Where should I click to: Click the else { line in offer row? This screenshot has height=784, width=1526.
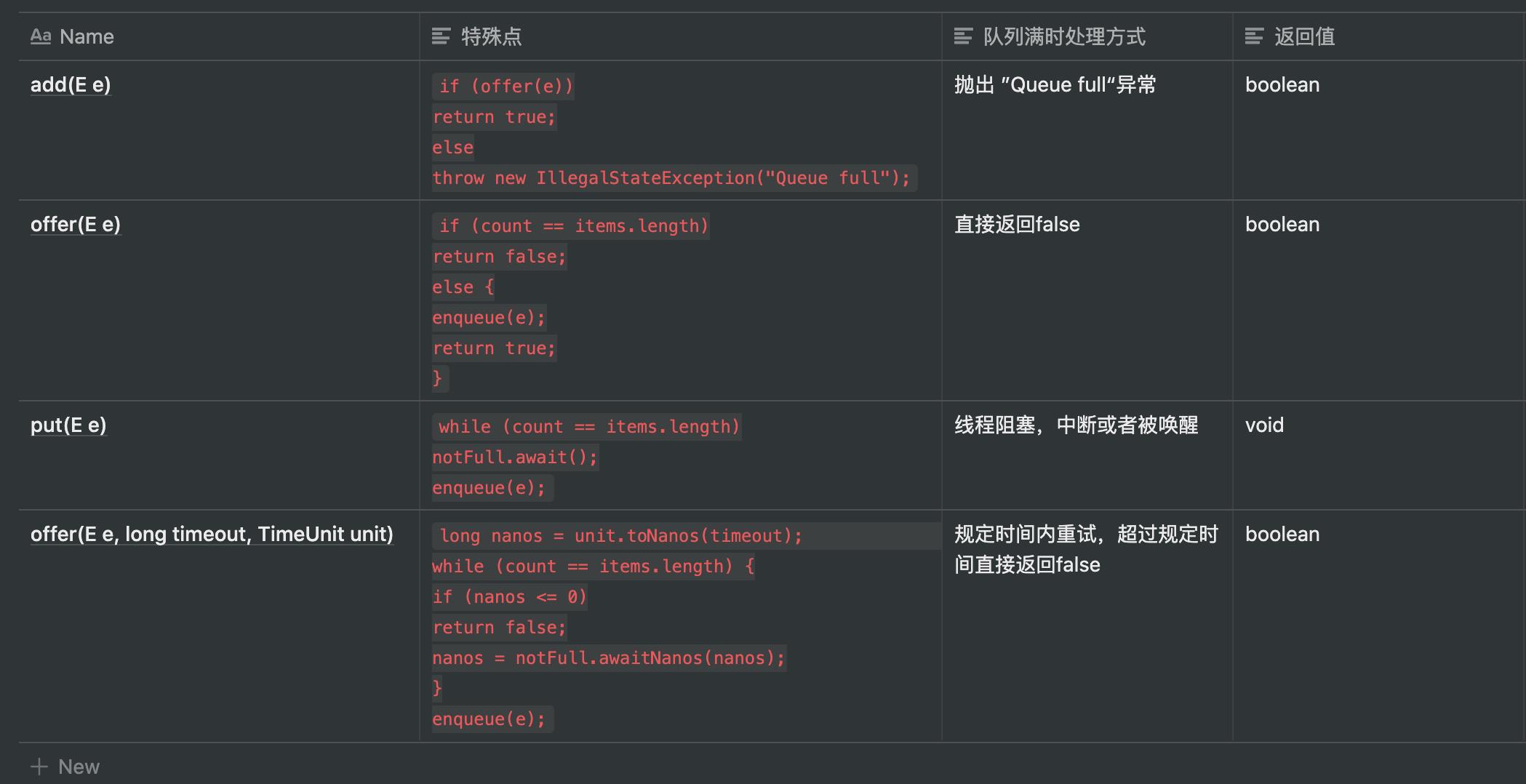[463, 287]
